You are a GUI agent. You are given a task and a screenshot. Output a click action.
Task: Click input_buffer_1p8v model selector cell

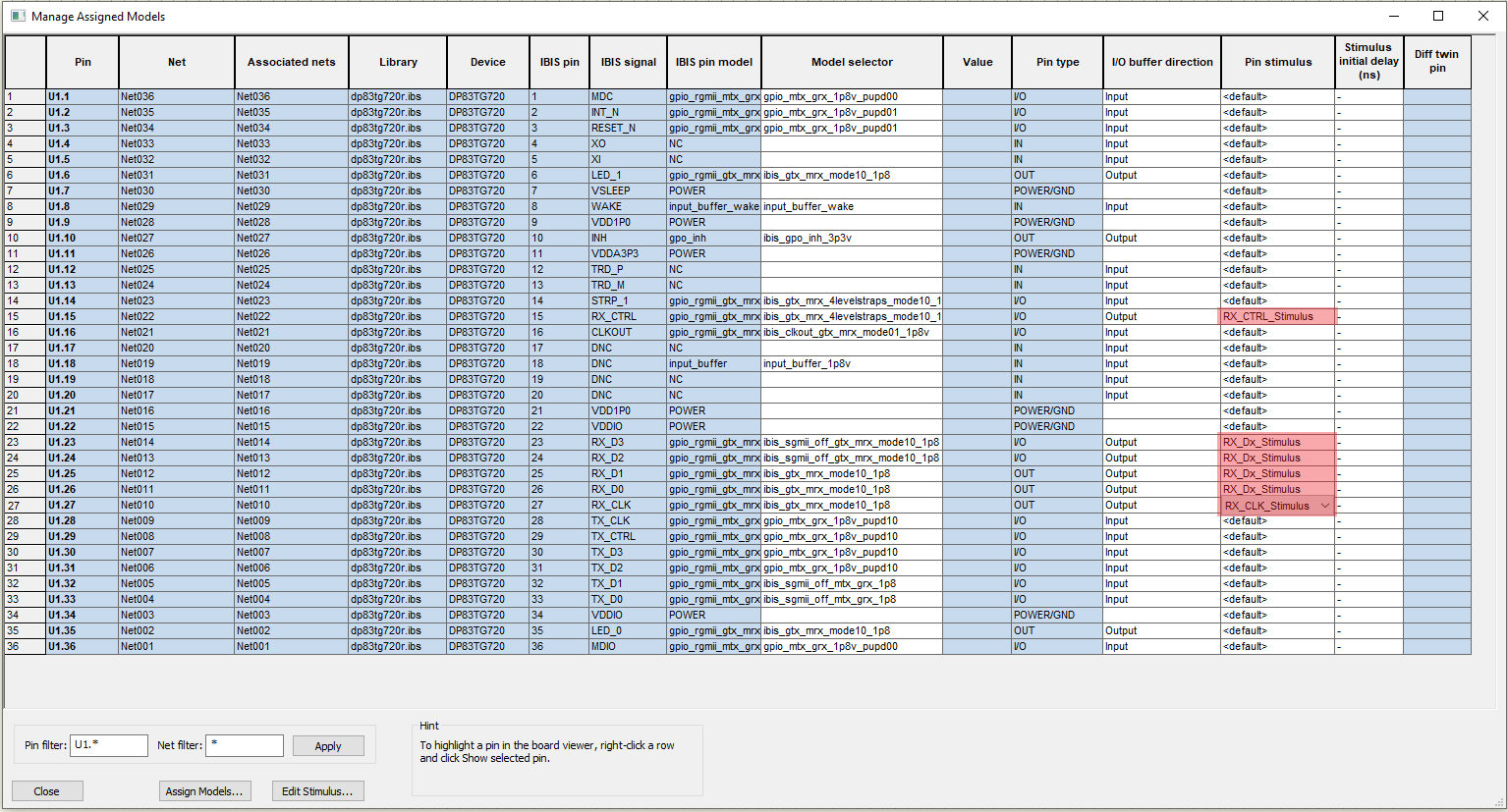pyautogui.click(x=852, y=363)
